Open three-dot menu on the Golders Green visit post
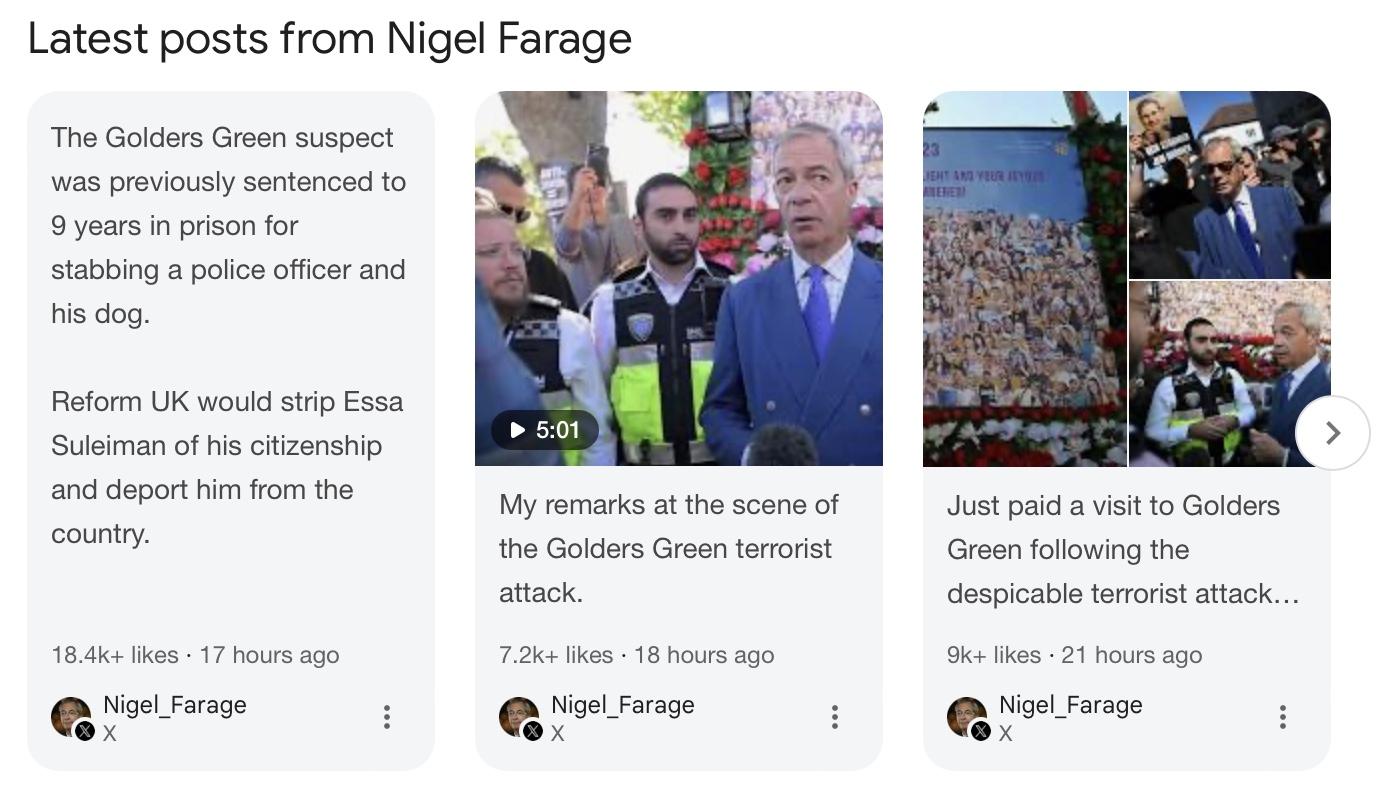Image resolution: width=1380 pixels, height=785 pixels. [x=1283, y=716]
